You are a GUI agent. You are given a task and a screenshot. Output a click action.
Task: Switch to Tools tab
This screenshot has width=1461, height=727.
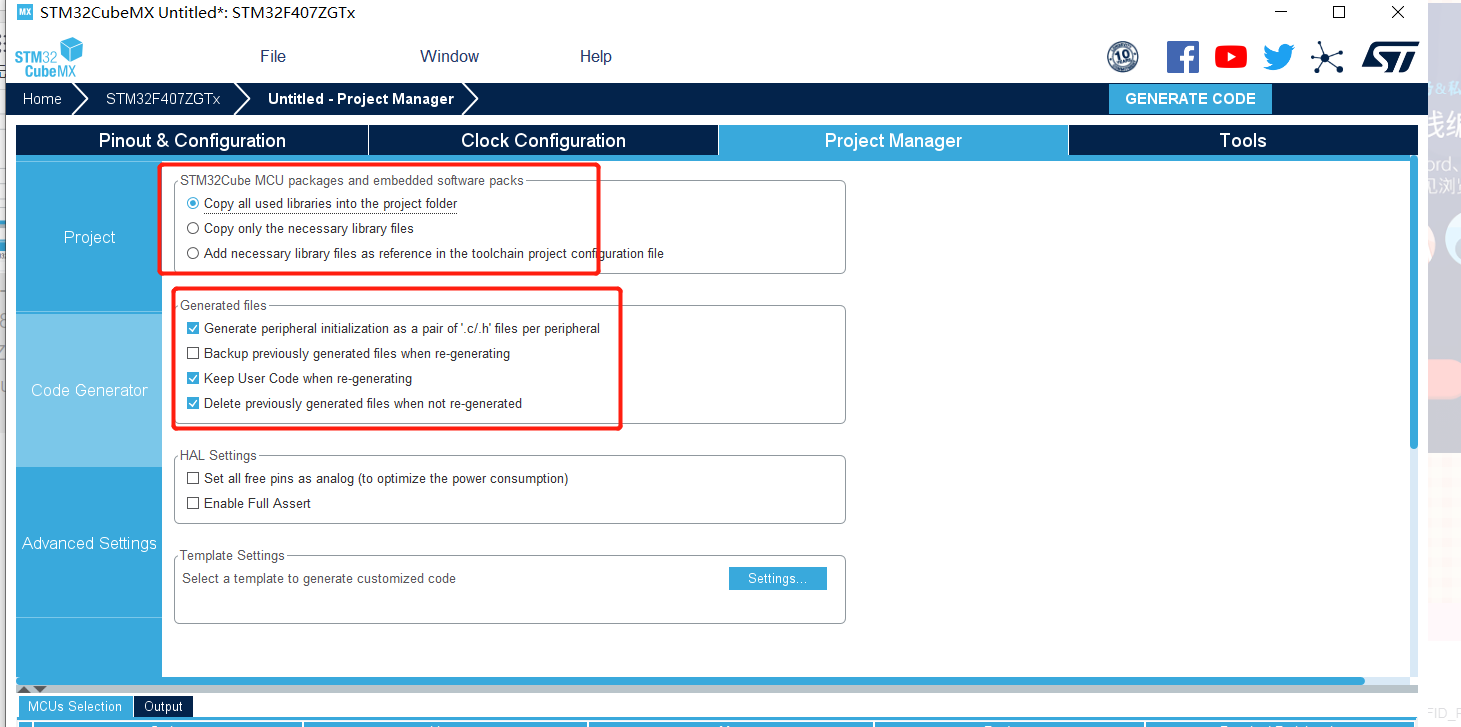[1243, 140]
